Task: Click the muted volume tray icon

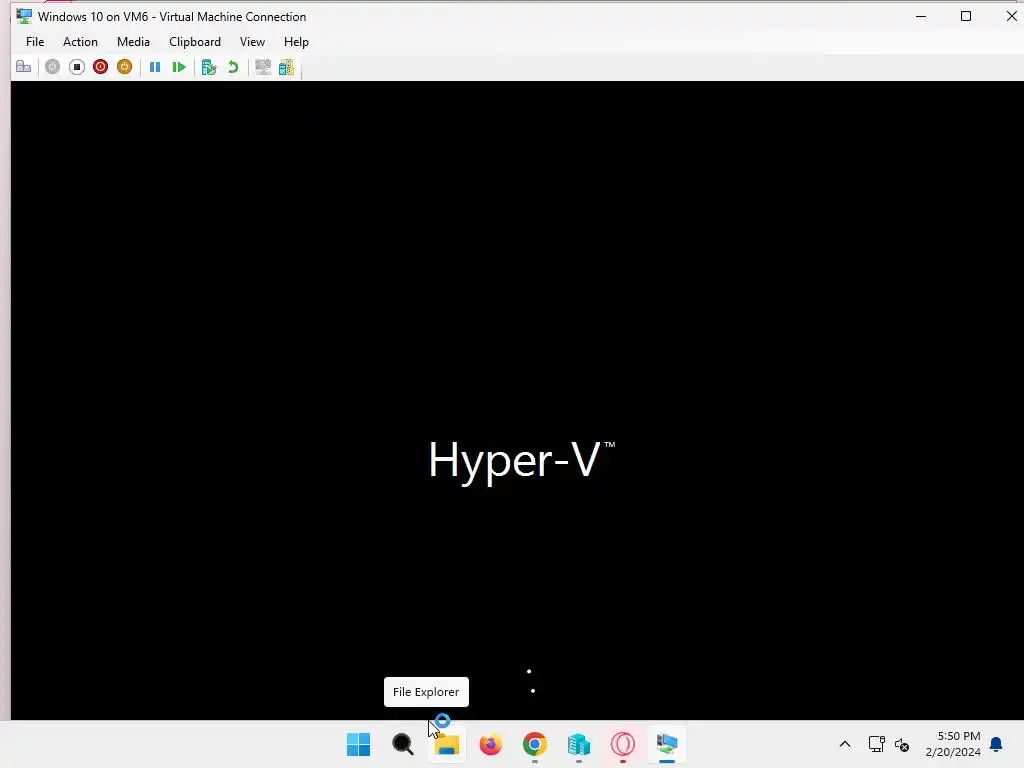Action: click(902, 744)
